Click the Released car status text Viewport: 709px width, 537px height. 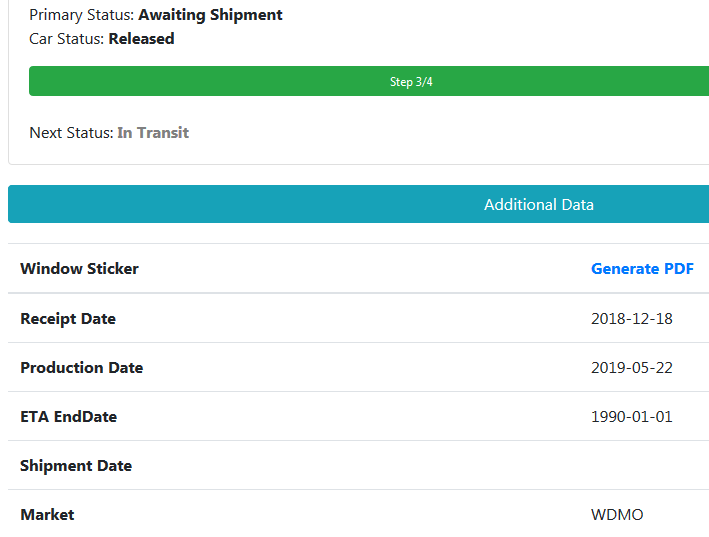tap(141, 39)
